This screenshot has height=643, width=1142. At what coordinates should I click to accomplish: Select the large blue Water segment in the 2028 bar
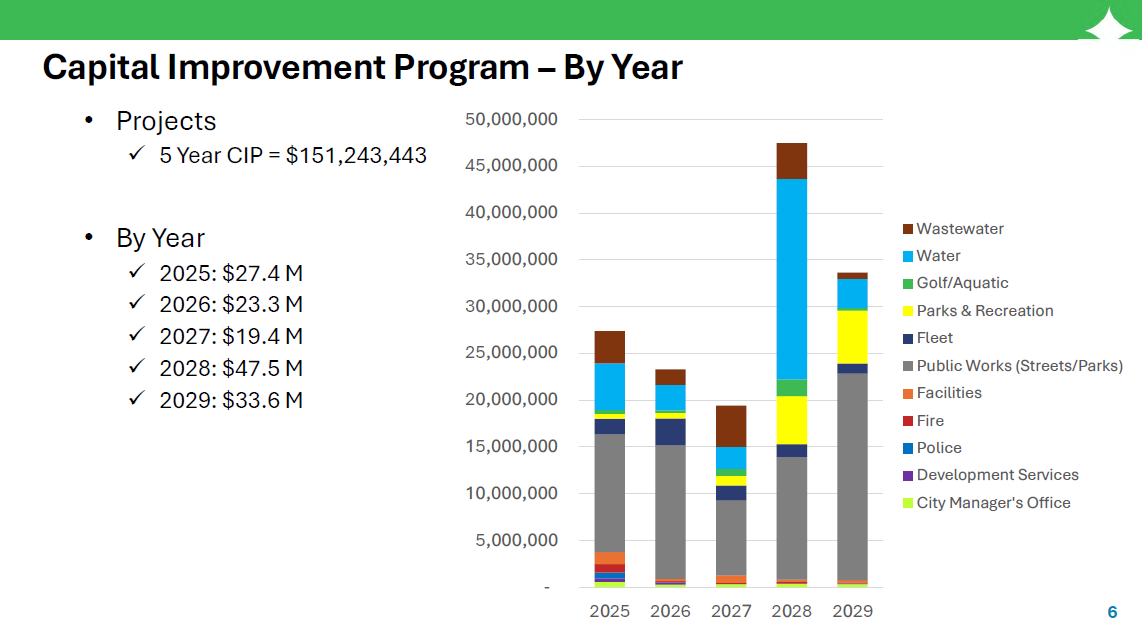(791, 279)
